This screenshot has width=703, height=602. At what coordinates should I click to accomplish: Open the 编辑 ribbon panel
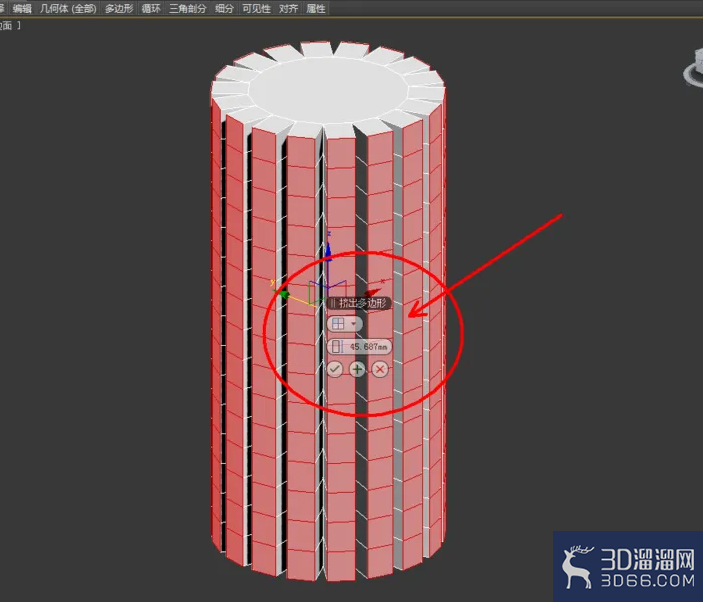[22, 9]
